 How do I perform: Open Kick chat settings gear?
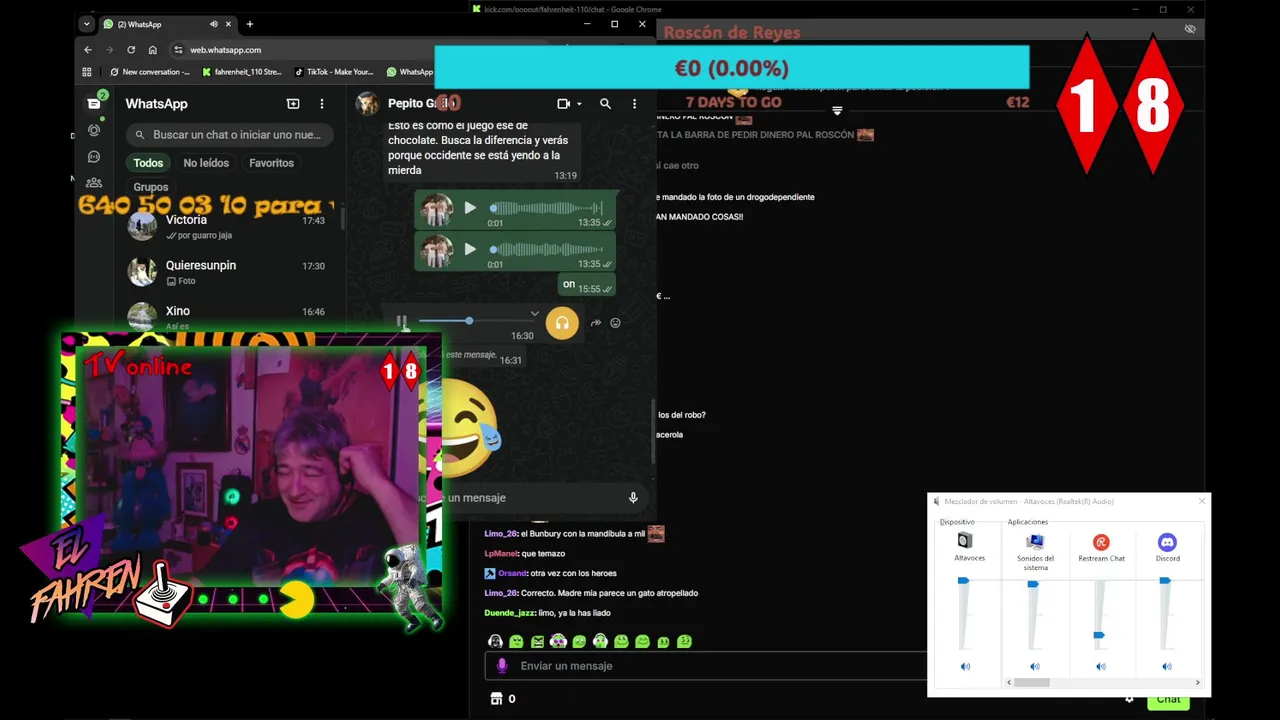tap(1129, 699)
